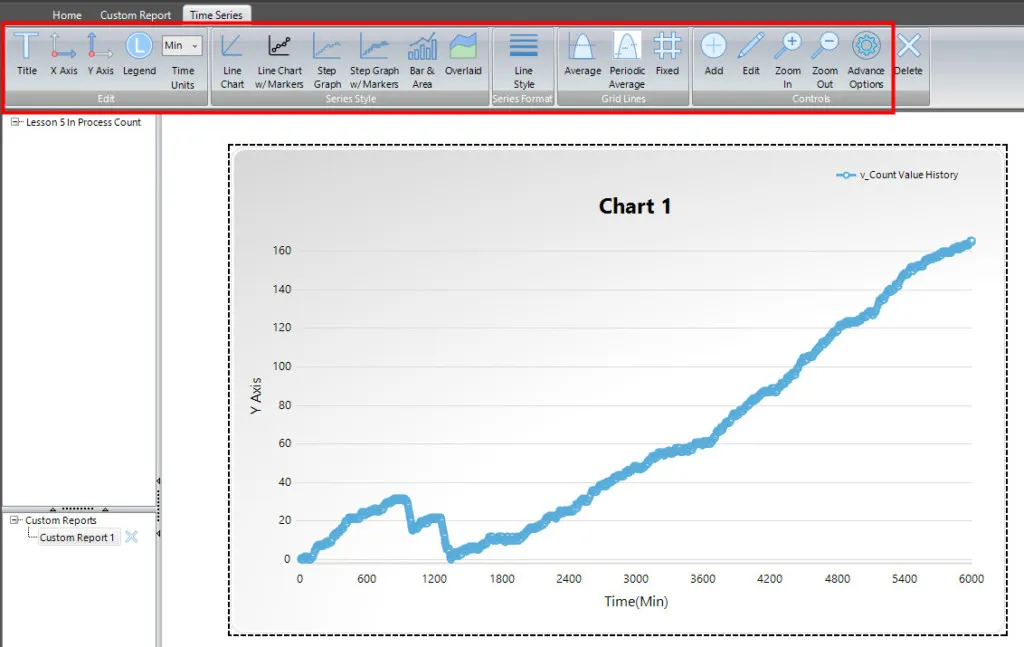Click the Edit pencil control
Screen dimensions: 1024x647
[751, 54]
